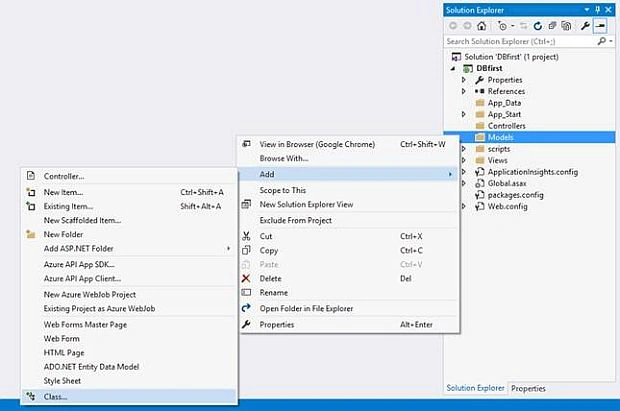Focus the Search Solution Explorer field
620x411 pixels.
(521, 41)
